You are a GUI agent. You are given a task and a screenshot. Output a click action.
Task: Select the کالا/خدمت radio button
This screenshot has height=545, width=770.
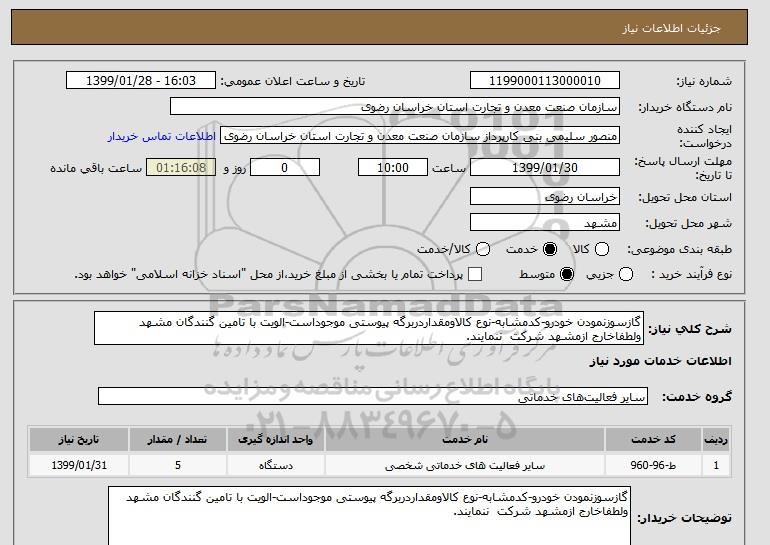point(483,249)
